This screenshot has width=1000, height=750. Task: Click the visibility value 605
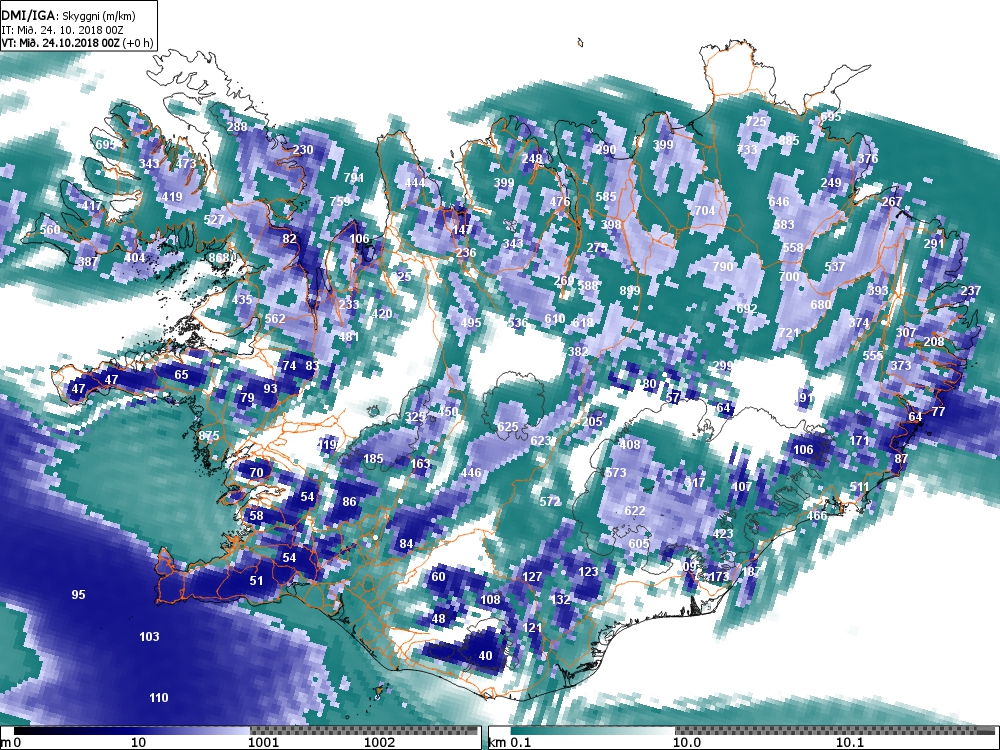tap(639, 543)
